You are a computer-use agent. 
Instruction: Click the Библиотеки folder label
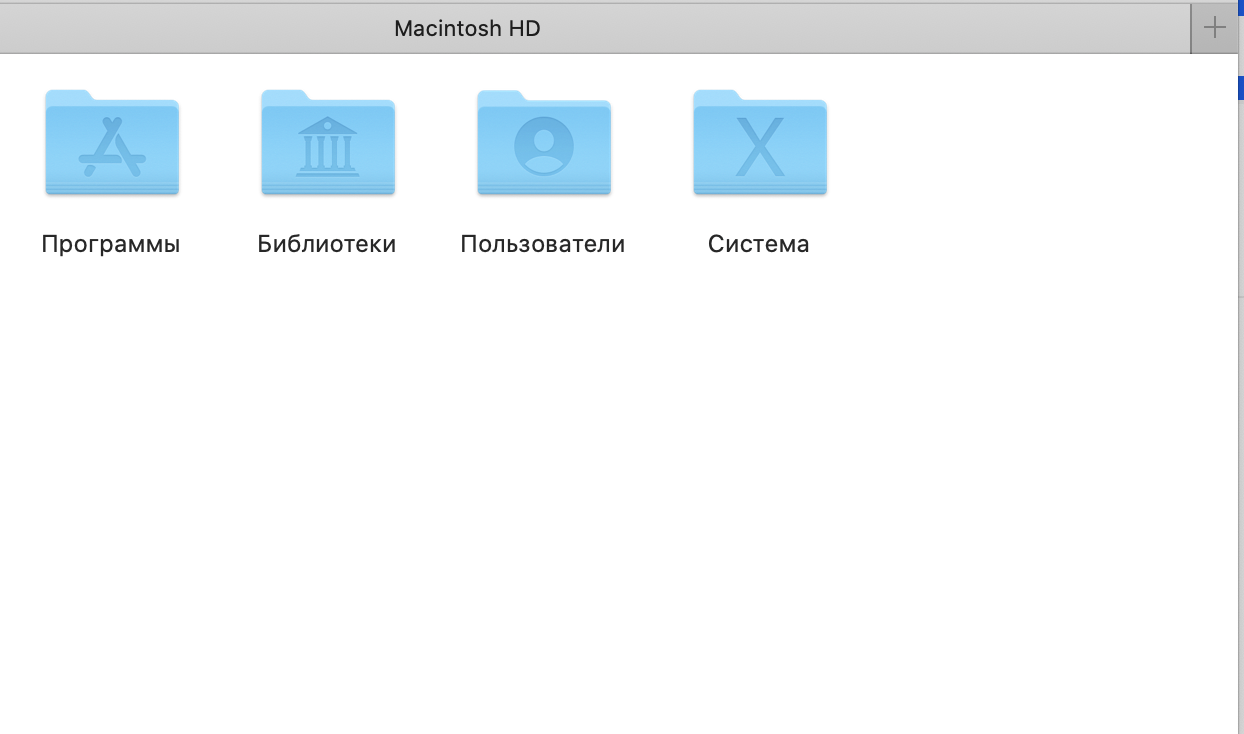327,244
